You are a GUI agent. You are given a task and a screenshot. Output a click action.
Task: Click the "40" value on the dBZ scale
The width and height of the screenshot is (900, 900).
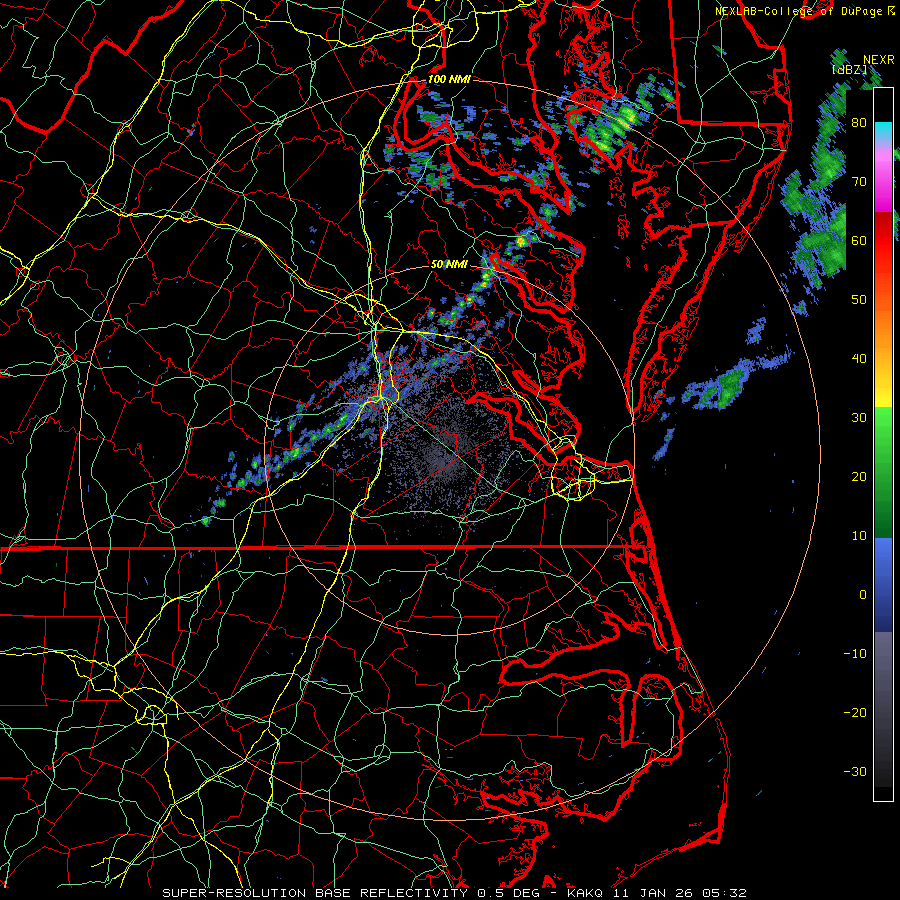click(x=859, y=359)
